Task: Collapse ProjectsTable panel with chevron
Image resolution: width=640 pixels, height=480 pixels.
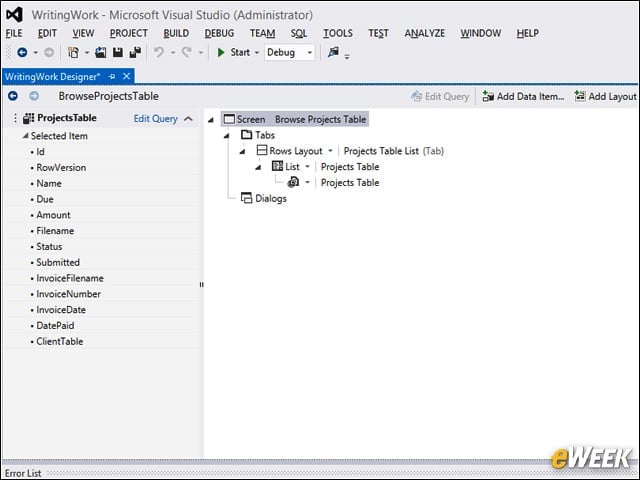Action: coord(188,119)
